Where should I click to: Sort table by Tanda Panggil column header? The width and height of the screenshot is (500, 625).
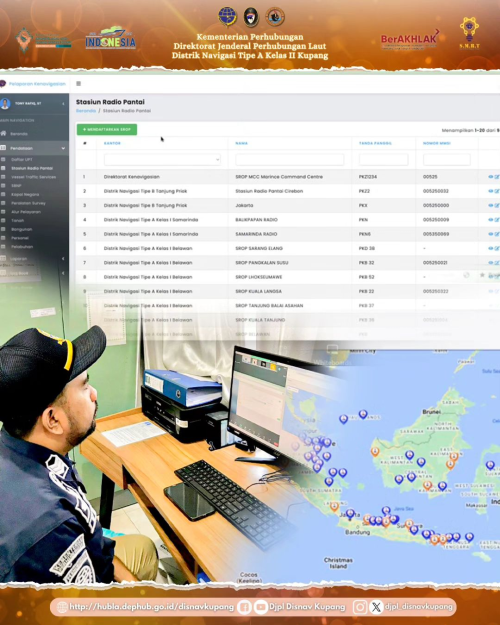(x=375, y=143)
